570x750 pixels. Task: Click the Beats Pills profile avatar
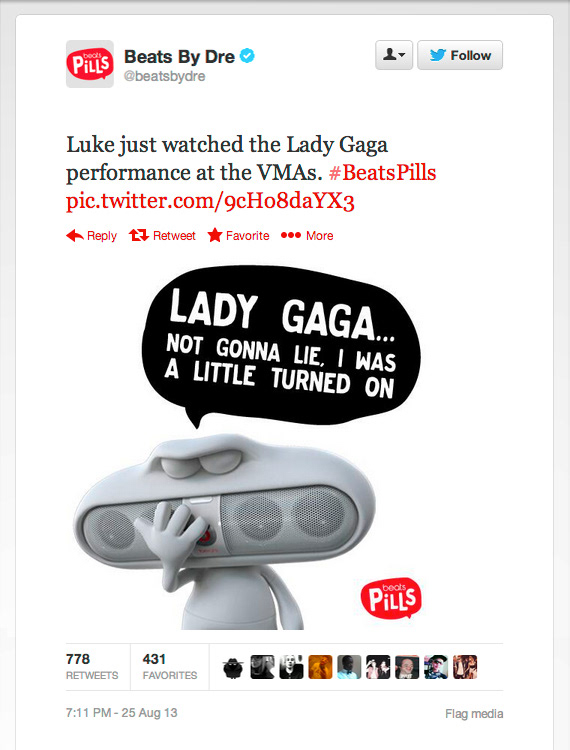pos(90,64)
